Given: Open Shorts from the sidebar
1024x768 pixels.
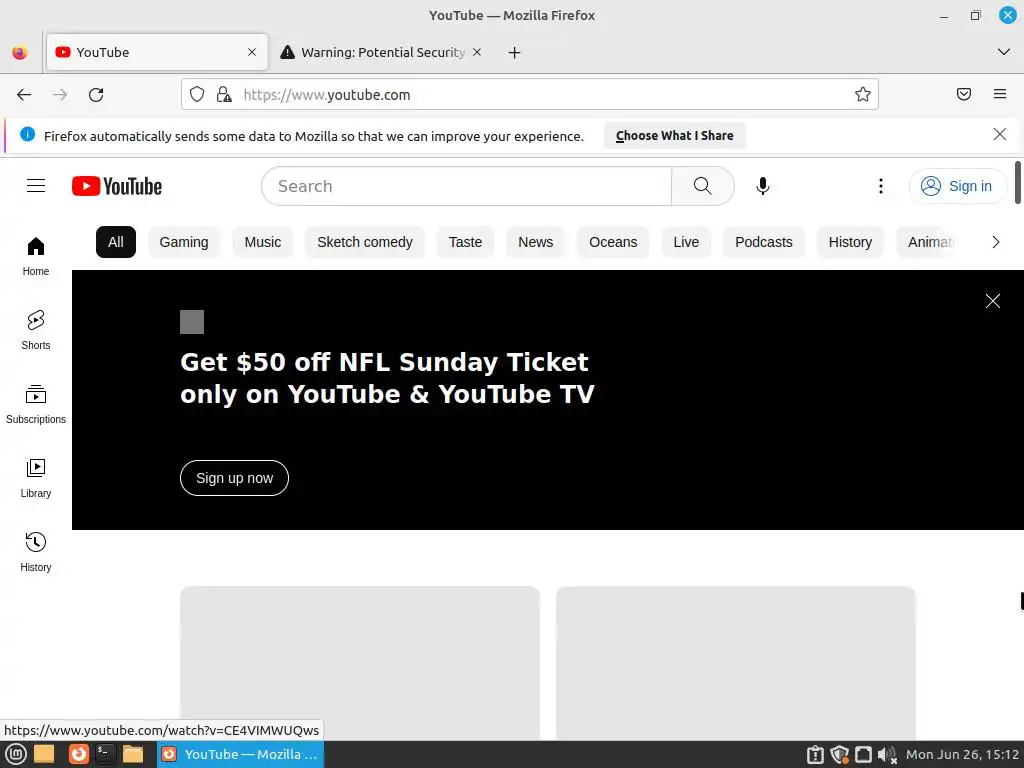Looking at the screenshot, I should pos(36,330).
